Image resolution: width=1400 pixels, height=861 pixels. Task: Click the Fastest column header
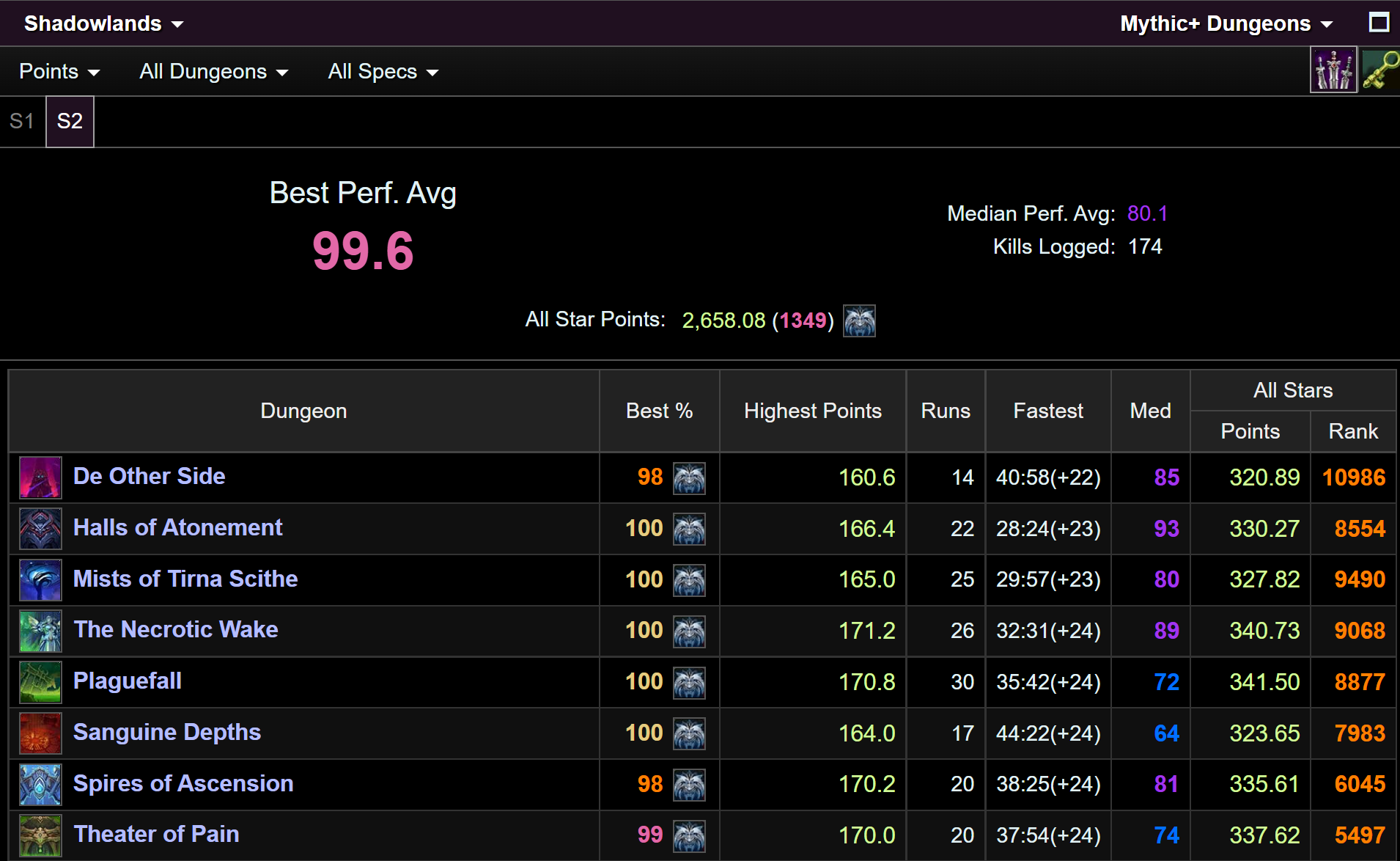point(1048,411)
